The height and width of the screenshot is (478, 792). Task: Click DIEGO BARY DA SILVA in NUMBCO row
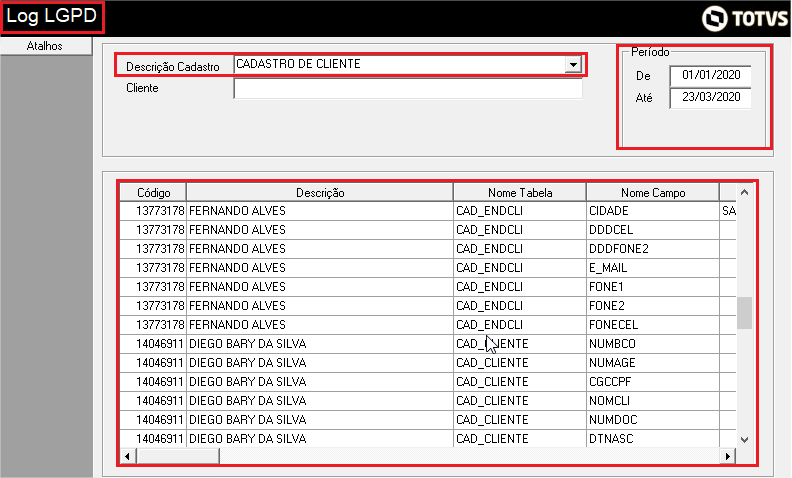(x=248, y=344)
